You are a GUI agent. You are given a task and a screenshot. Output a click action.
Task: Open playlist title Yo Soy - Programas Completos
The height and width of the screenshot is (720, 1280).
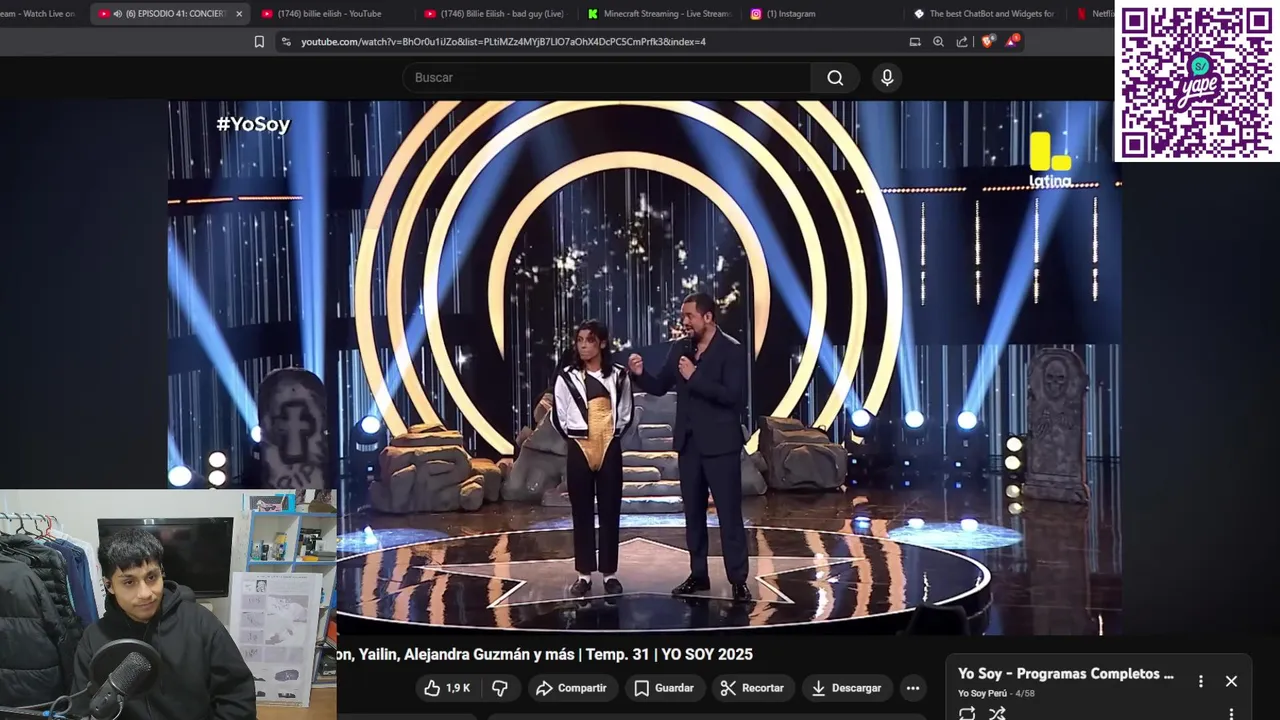click(x=1066, y=674)
